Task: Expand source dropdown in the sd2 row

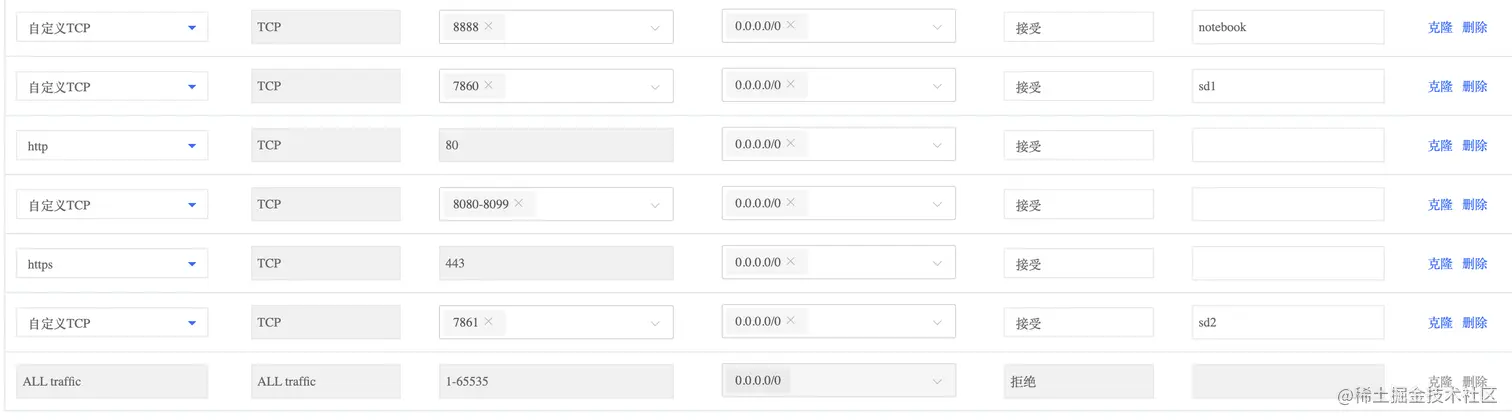Action: click(x=938, y=323)
